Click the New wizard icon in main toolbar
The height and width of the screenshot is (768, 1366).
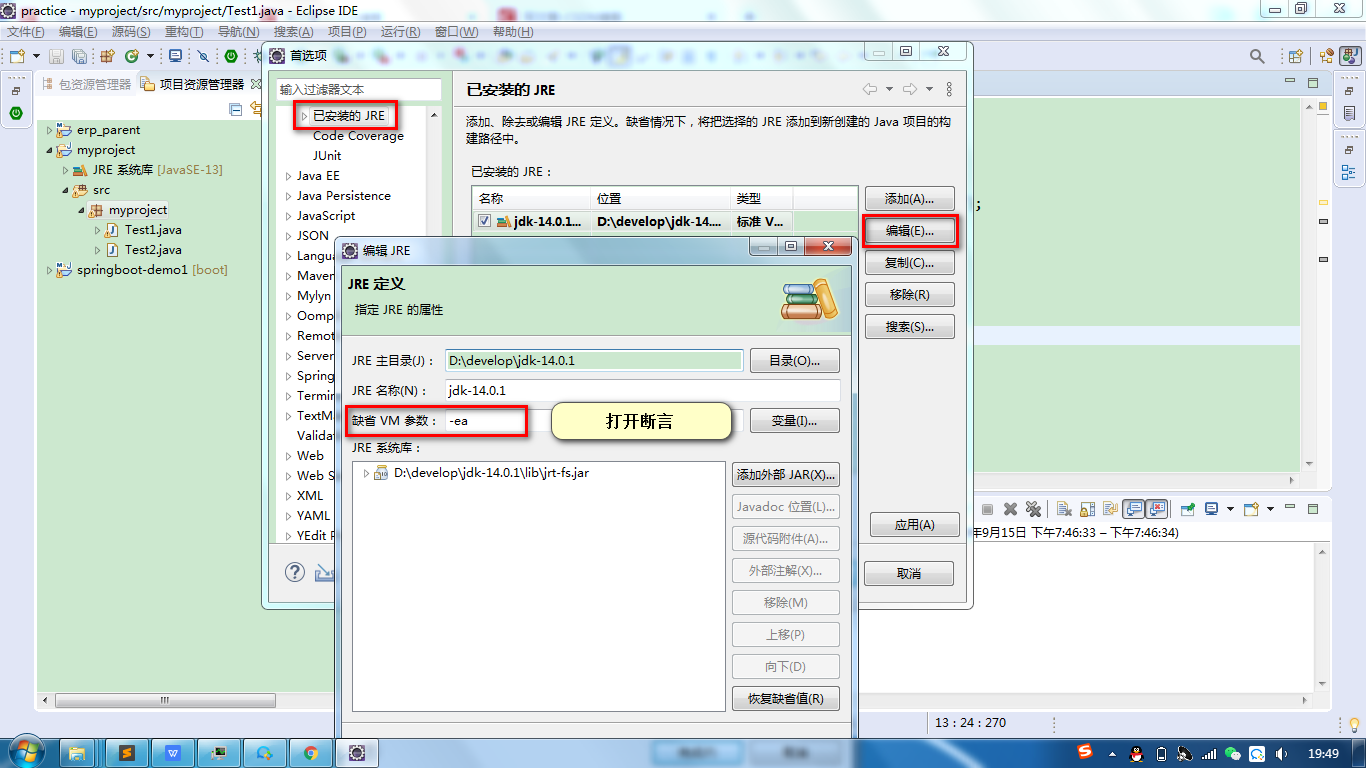(x=17, y=56)
